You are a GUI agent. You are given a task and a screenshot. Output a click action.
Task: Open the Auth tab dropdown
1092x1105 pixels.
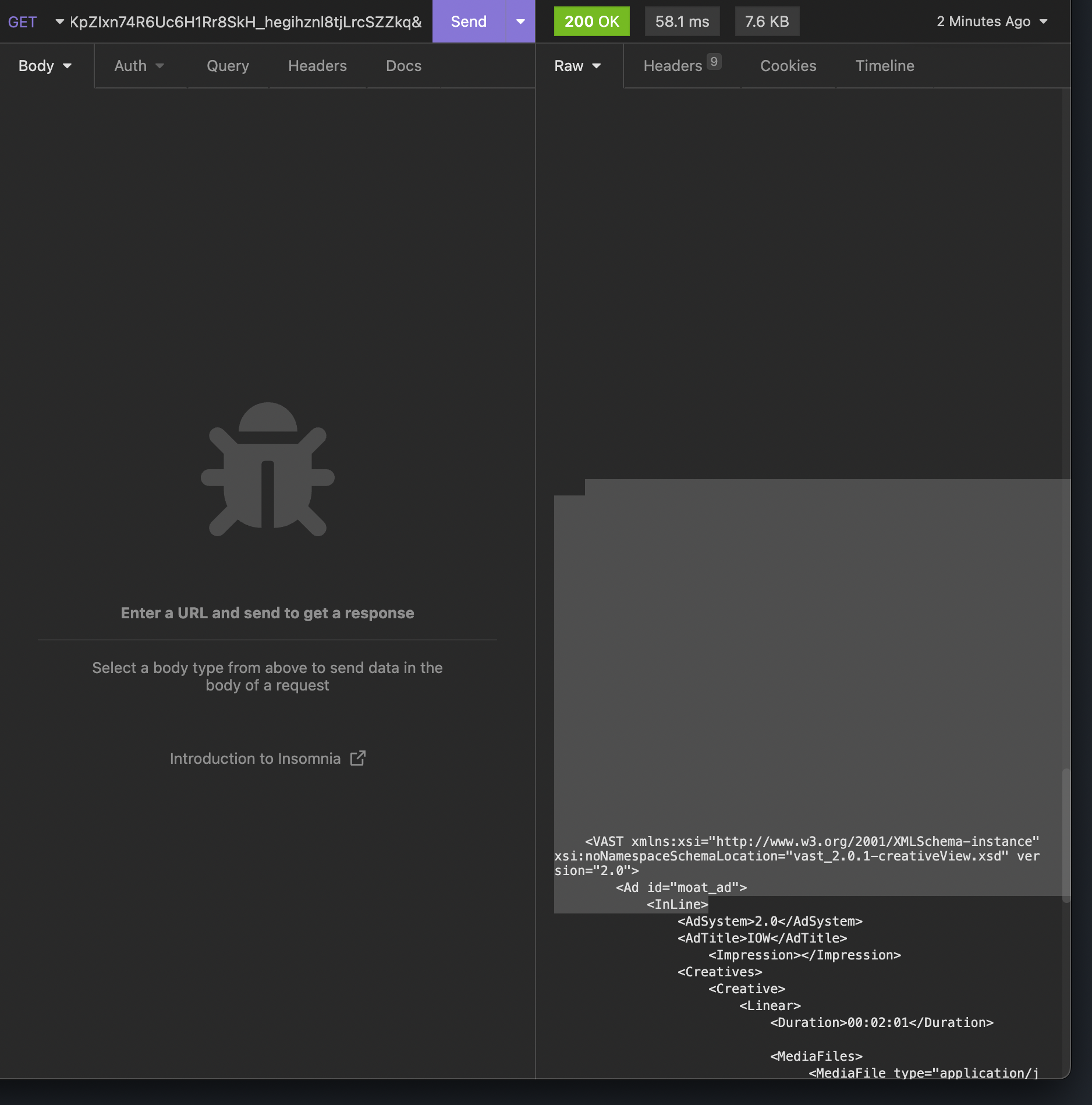pos(139,66)
